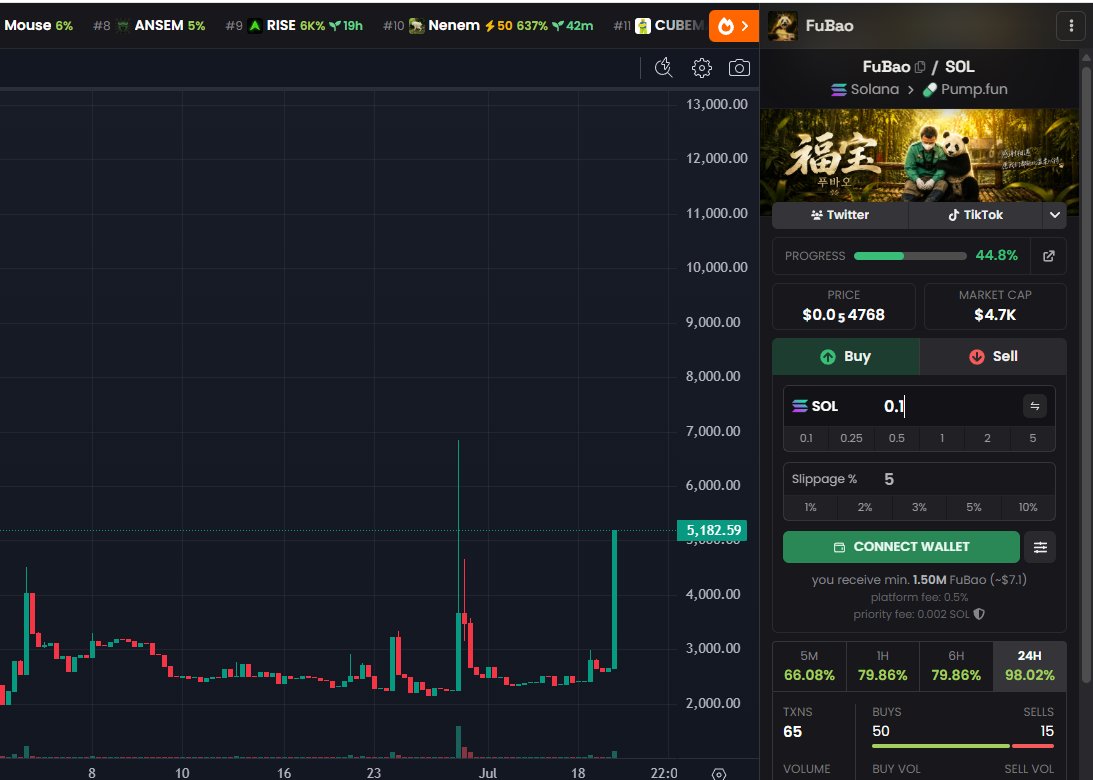
Task: Click the Solana chain label
Action: coord(865,89)
